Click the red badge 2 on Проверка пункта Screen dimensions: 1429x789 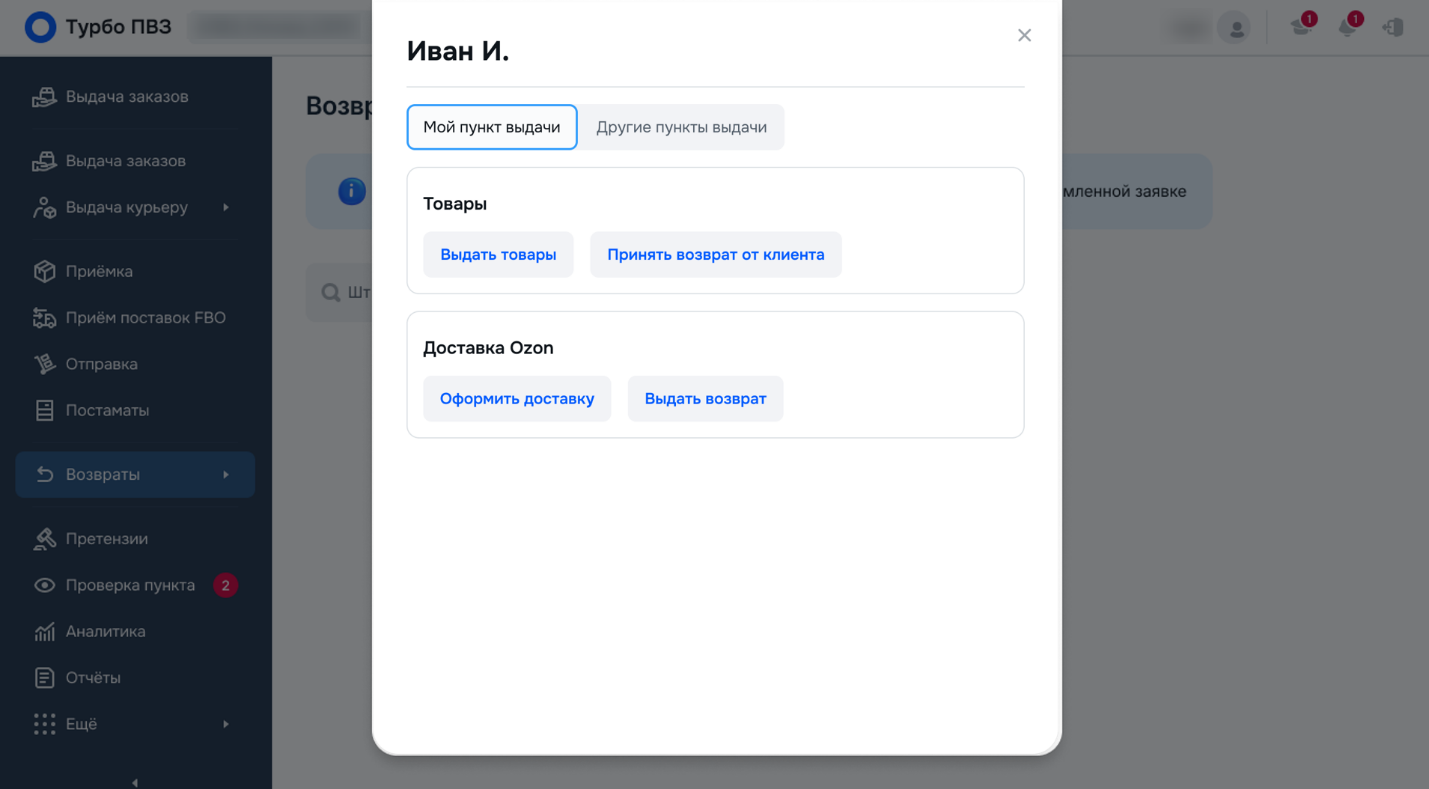[225, 585]
